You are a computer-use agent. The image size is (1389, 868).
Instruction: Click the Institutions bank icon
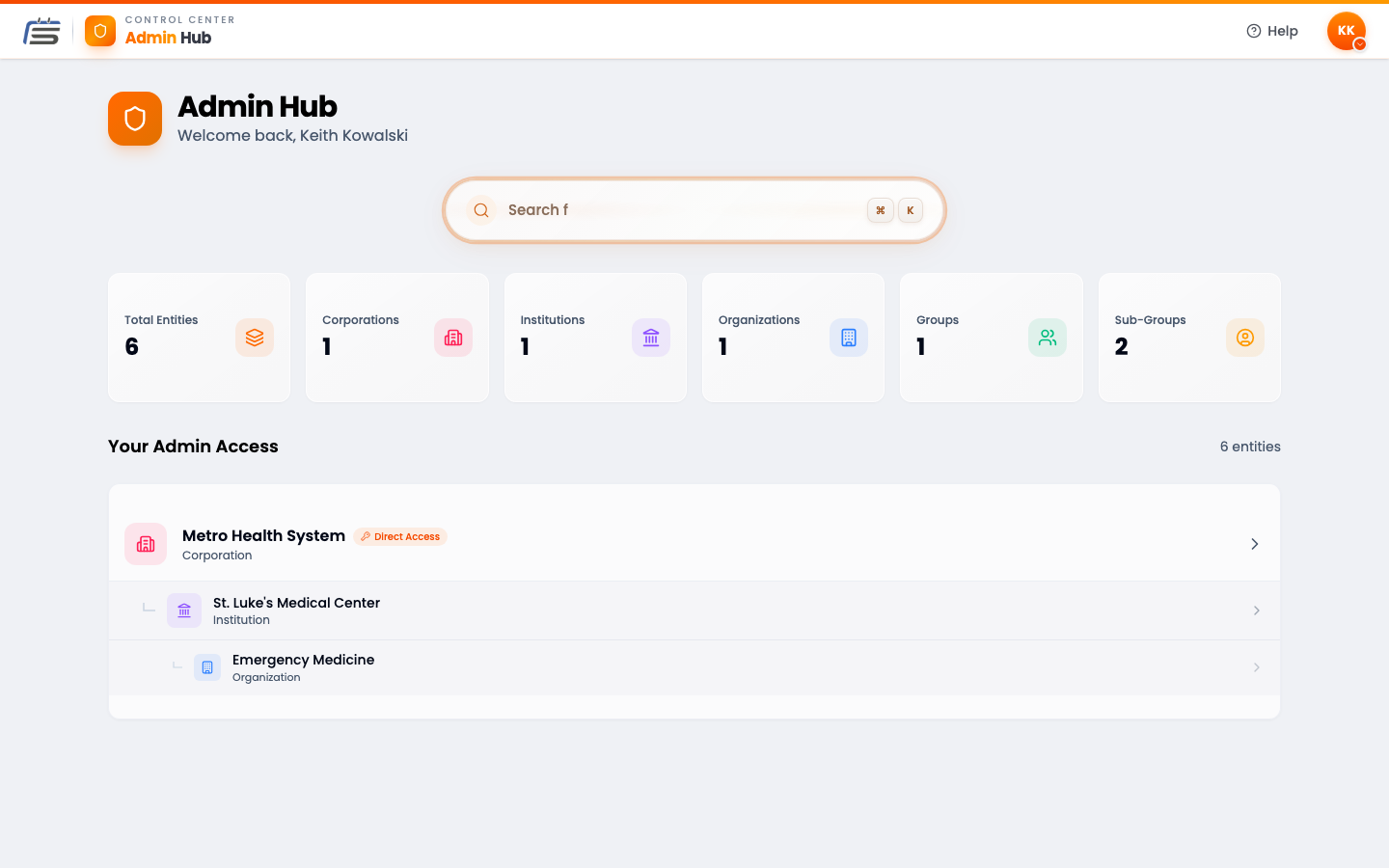click(x=651, y=338)
